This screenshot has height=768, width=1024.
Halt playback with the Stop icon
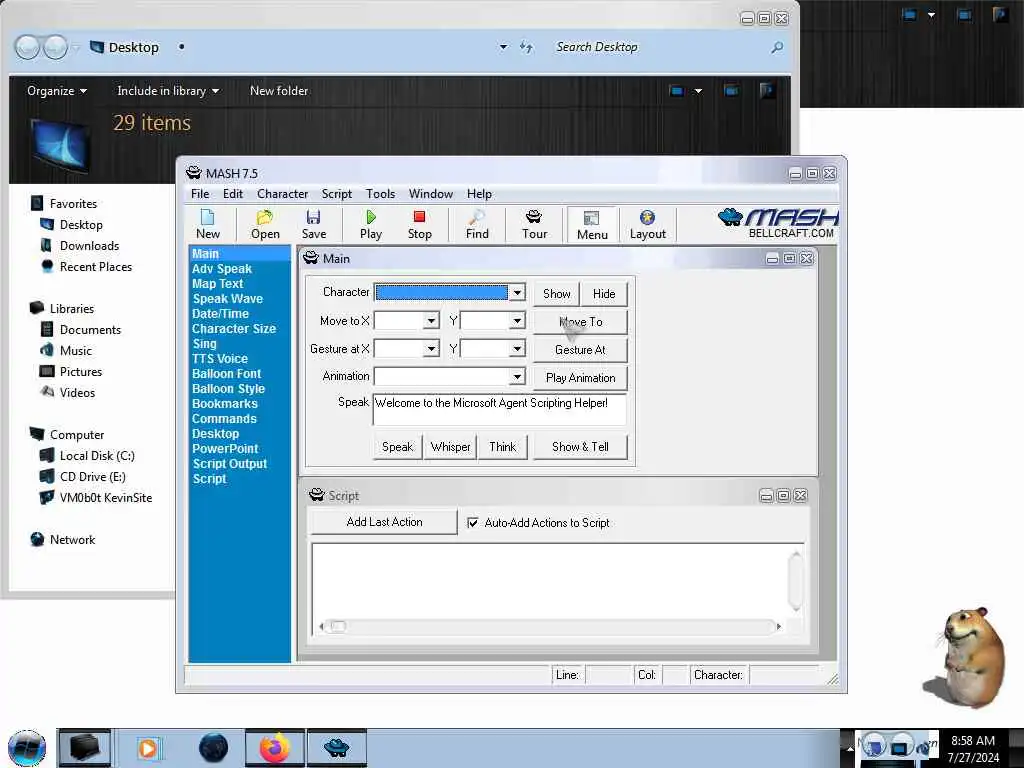pyautogui.click(x=419, y=225)
